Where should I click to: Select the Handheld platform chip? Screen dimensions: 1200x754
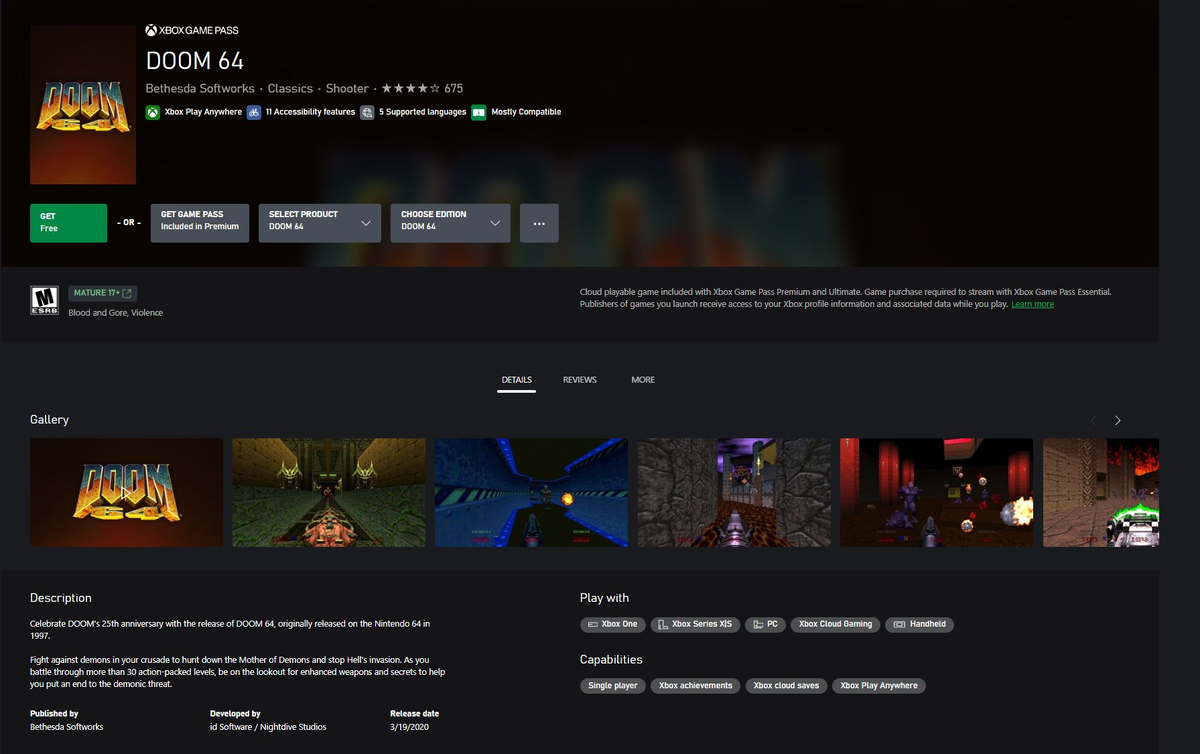tap(920, 624)
